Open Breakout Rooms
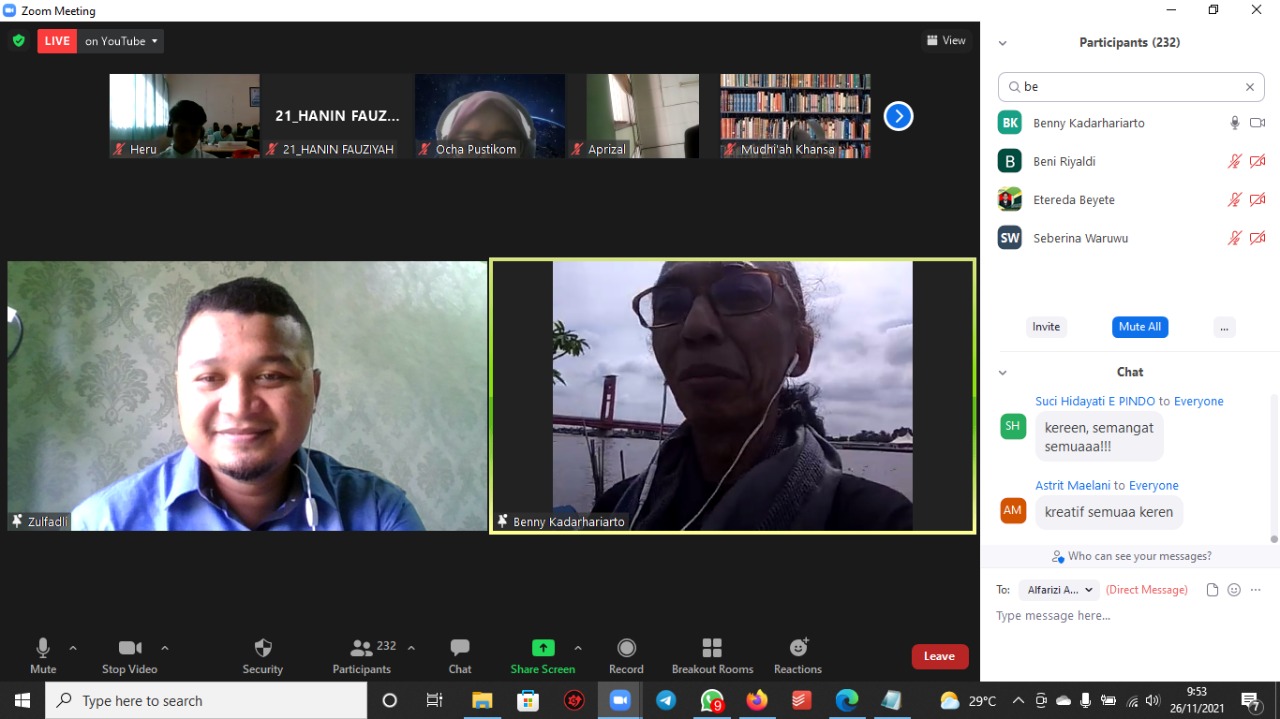 tap(712, 655)
